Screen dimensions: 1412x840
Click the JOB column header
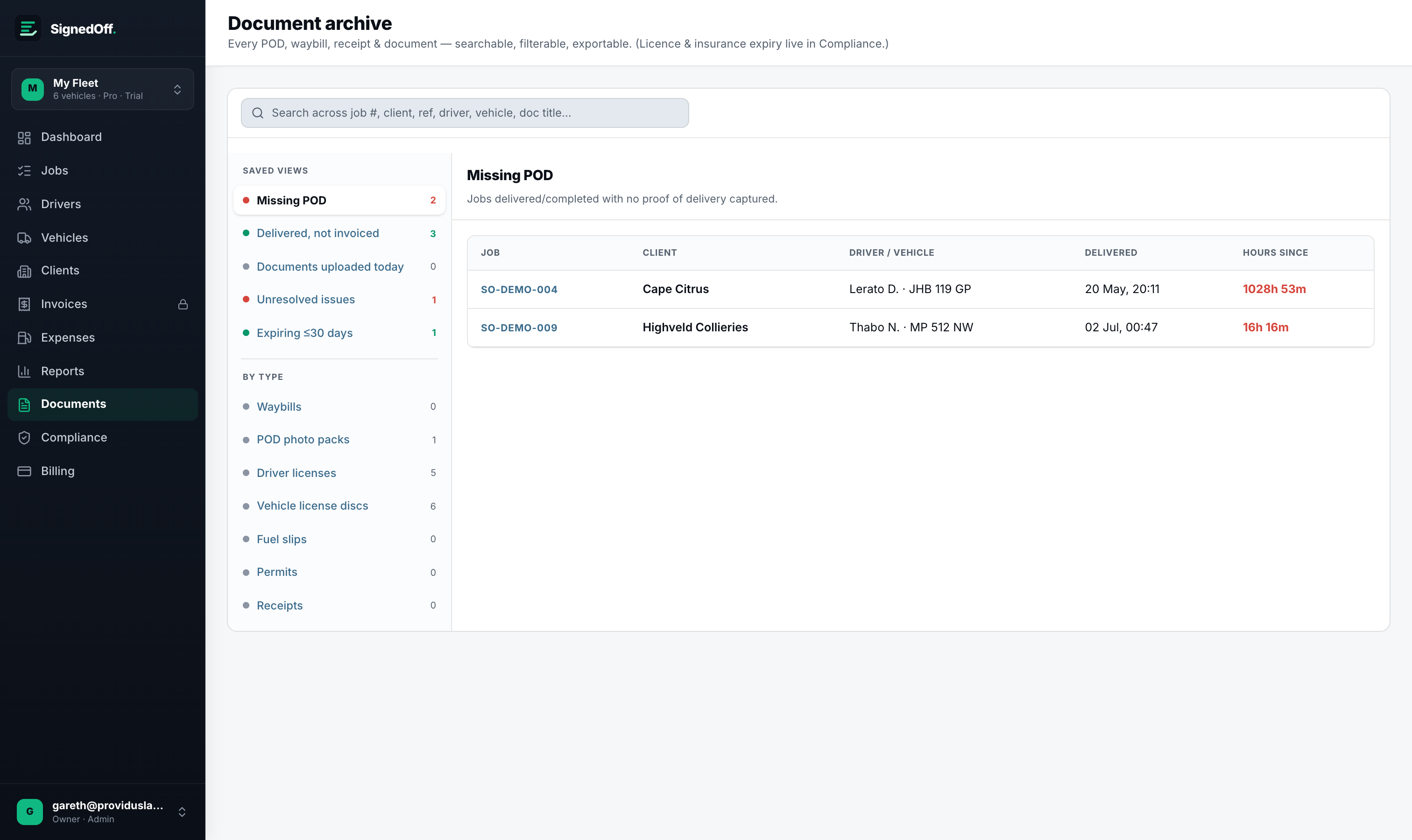point(490,253)
